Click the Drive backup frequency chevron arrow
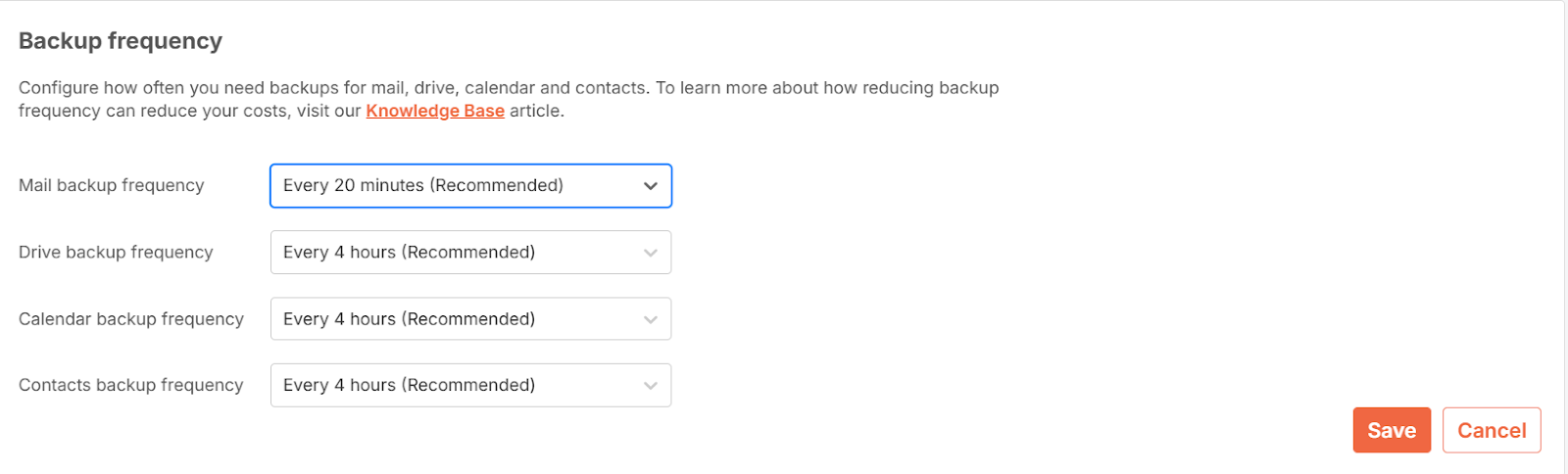This screenshot has width=1568, height=474. [650, 253]
